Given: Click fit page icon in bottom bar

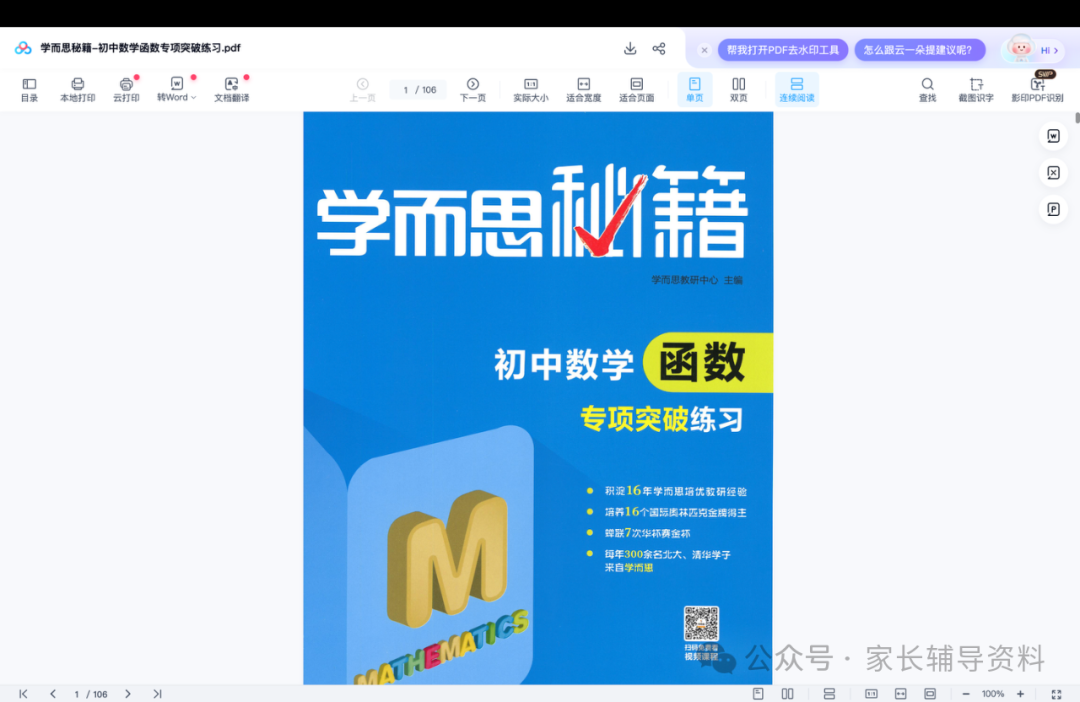Looking at the screenshot, I should point(930,694).
